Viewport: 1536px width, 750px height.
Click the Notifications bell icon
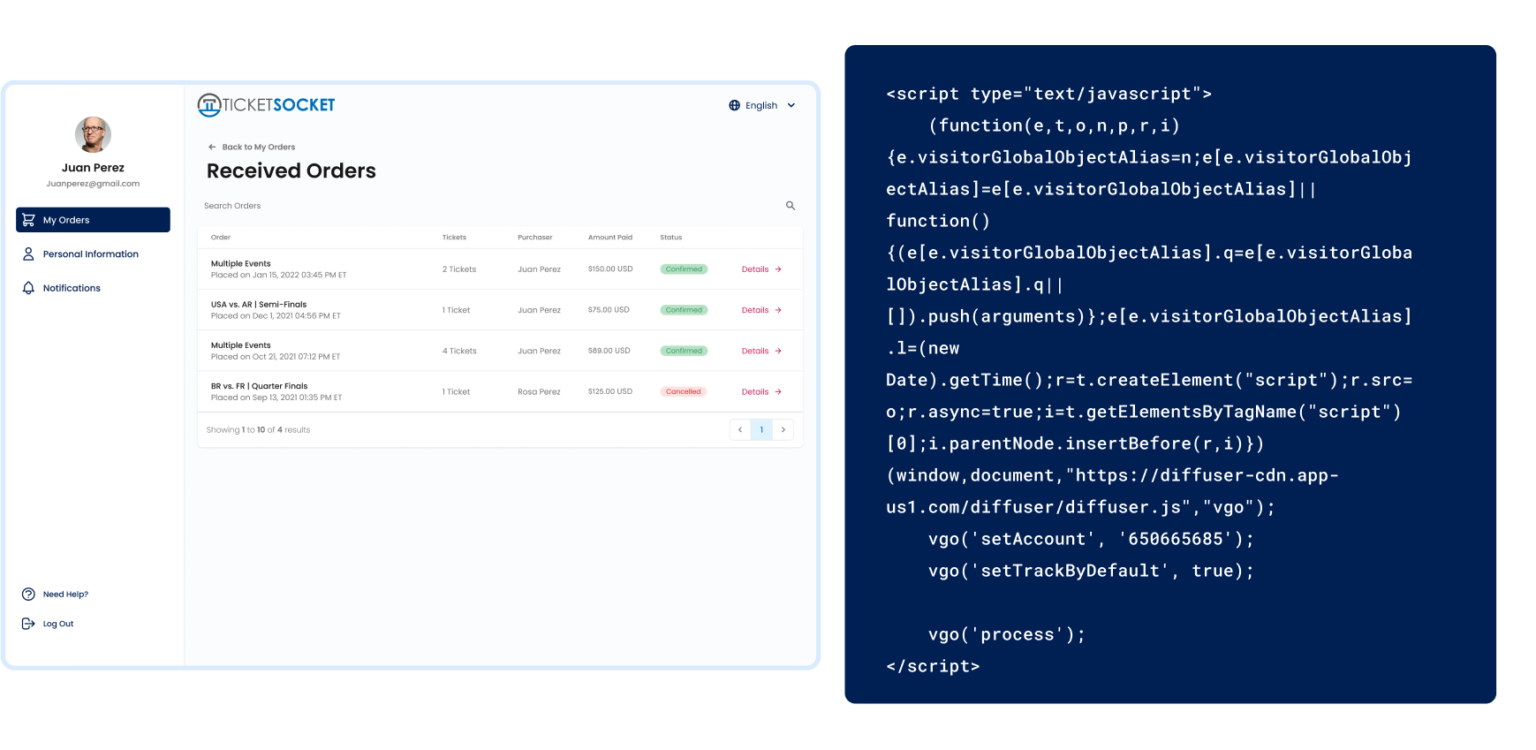pyautogui.click(x=28, y=288)
